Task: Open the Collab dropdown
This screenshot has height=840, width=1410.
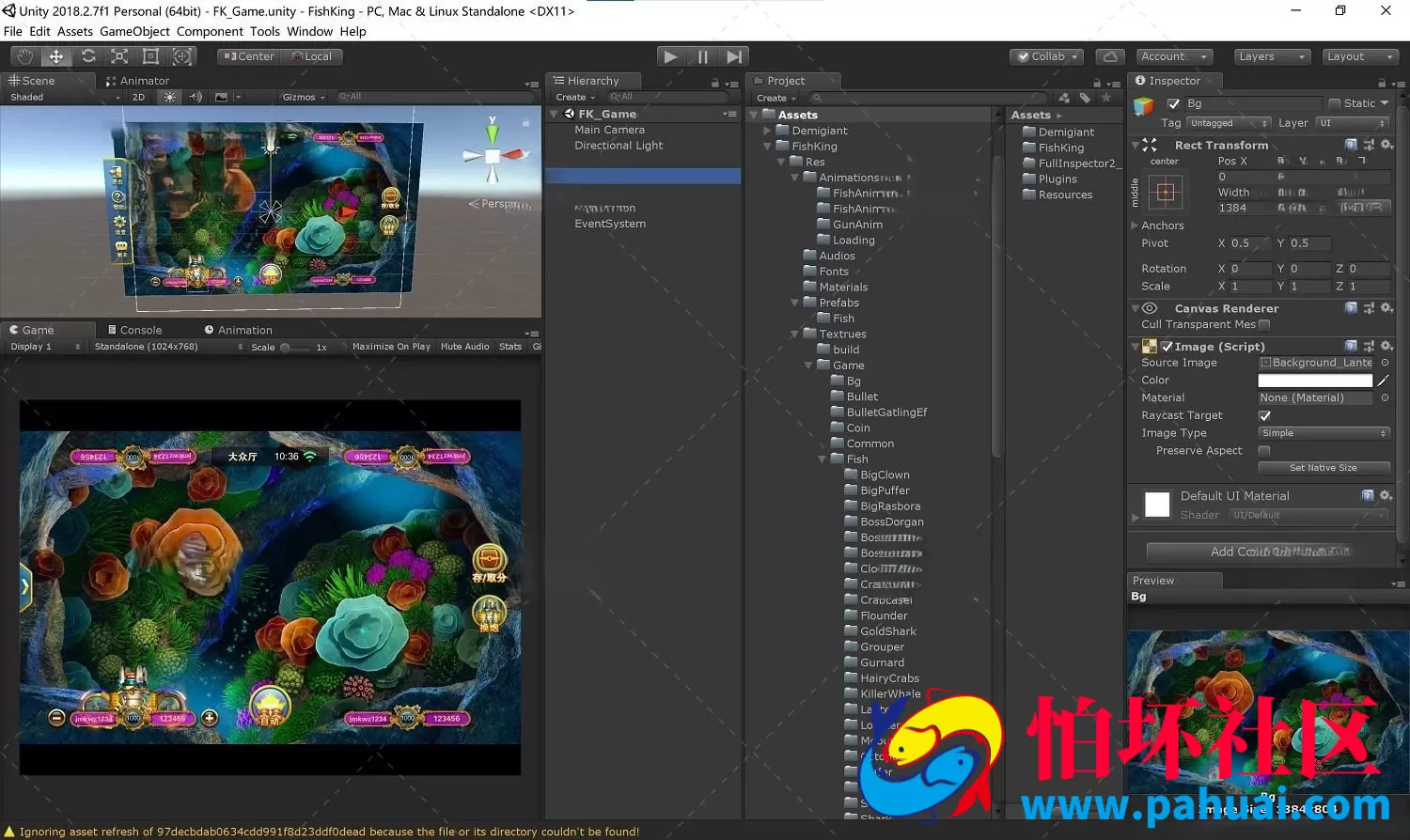Action: coord(1047,56)
